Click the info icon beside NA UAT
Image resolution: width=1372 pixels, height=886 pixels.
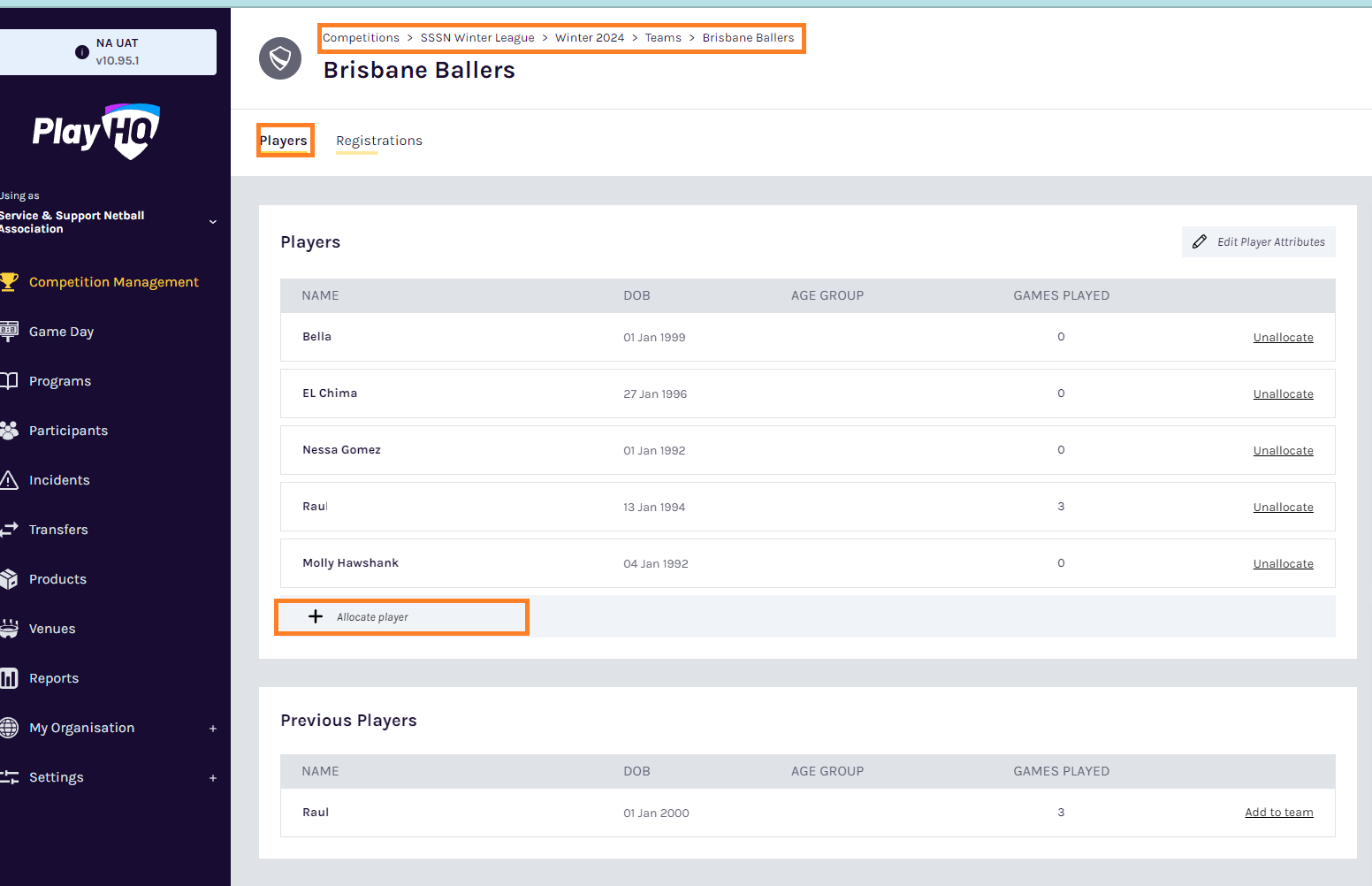coord(82,52)
